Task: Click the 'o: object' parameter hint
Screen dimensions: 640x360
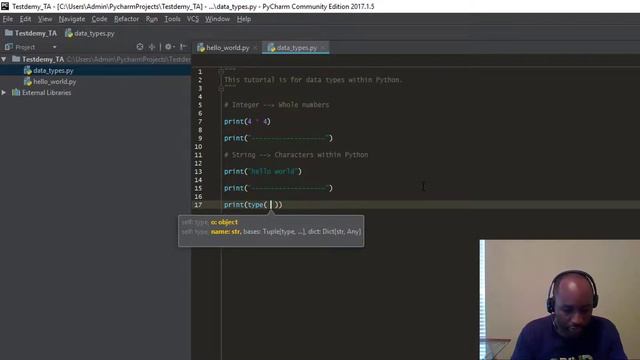Action: pos(224,222)
